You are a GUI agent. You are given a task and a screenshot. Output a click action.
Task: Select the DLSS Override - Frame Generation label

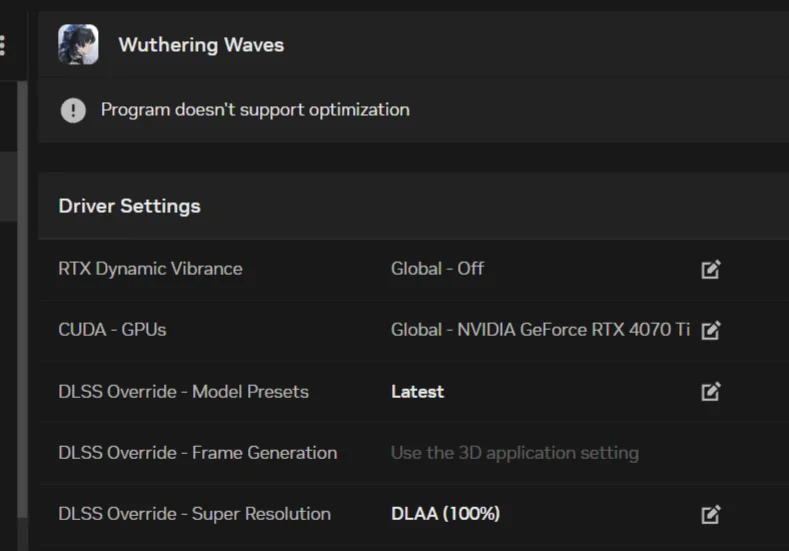(198, 453)
